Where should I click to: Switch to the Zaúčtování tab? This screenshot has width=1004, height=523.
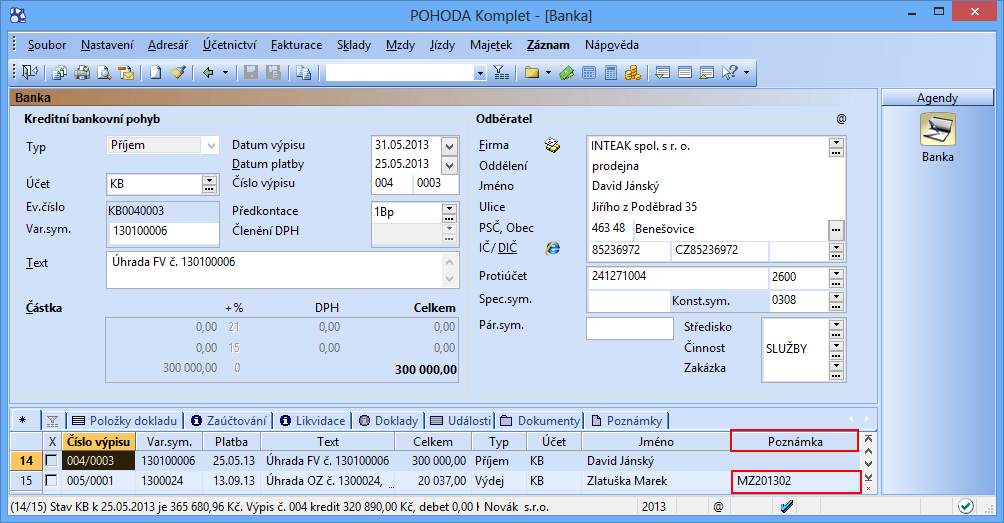click(229, 421)
